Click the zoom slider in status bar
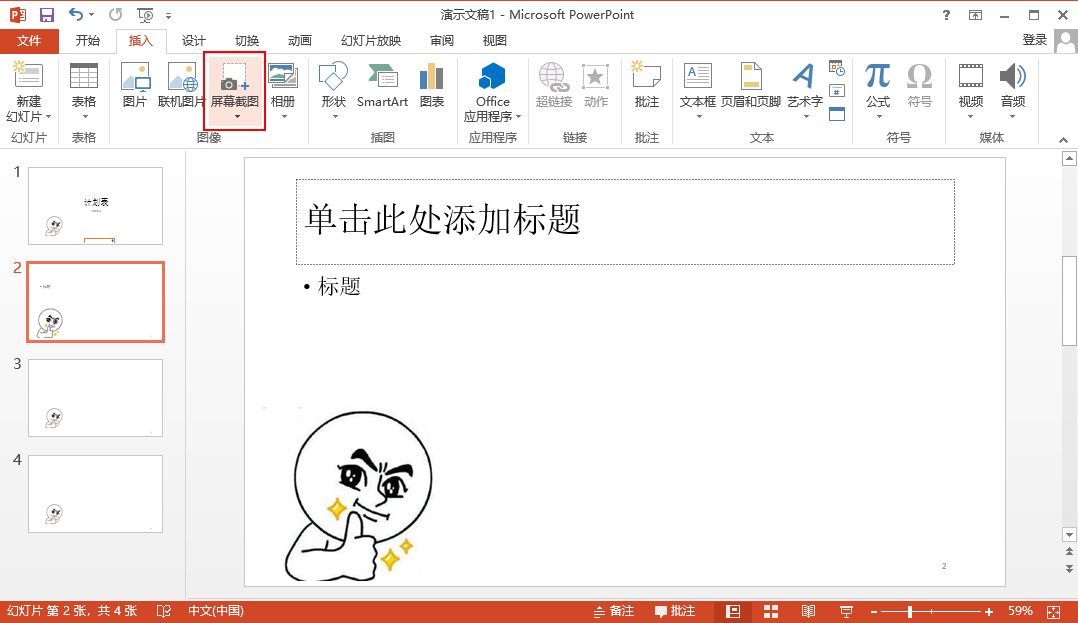This screenshot has width=1078, height=623. point(909,611)
